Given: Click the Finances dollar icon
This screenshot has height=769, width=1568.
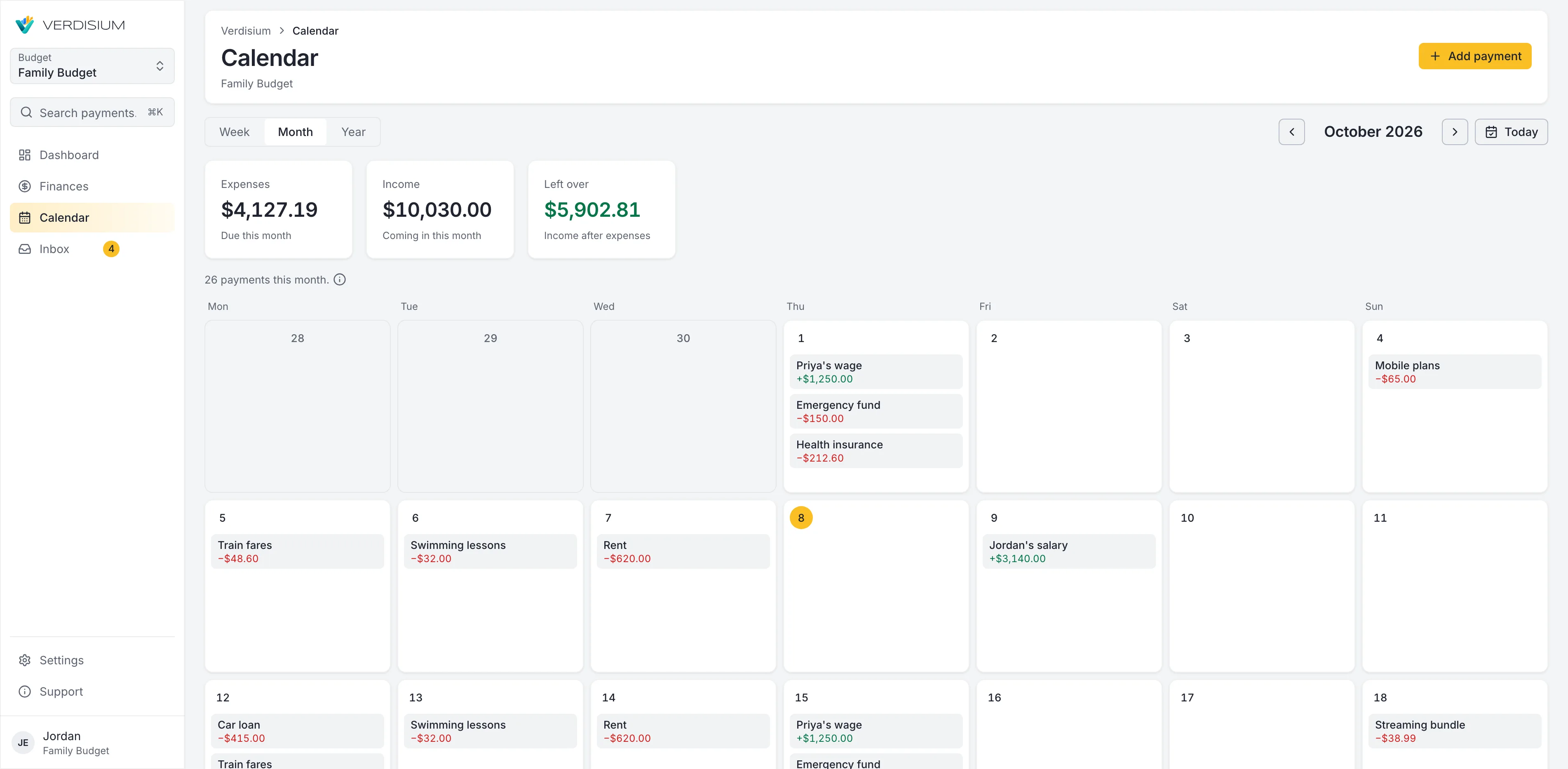Looking at the screenshot, I should point(25,186).
